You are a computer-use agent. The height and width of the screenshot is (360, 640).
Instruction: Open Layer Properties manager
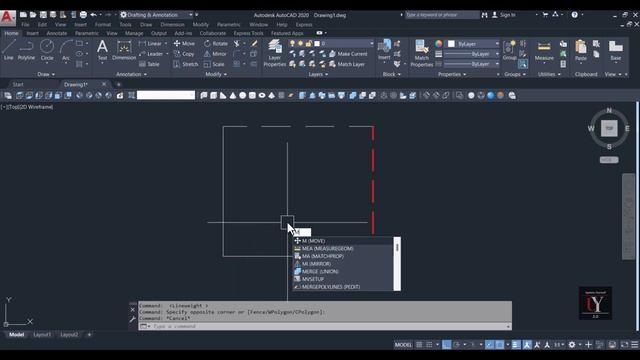[275, 53]
